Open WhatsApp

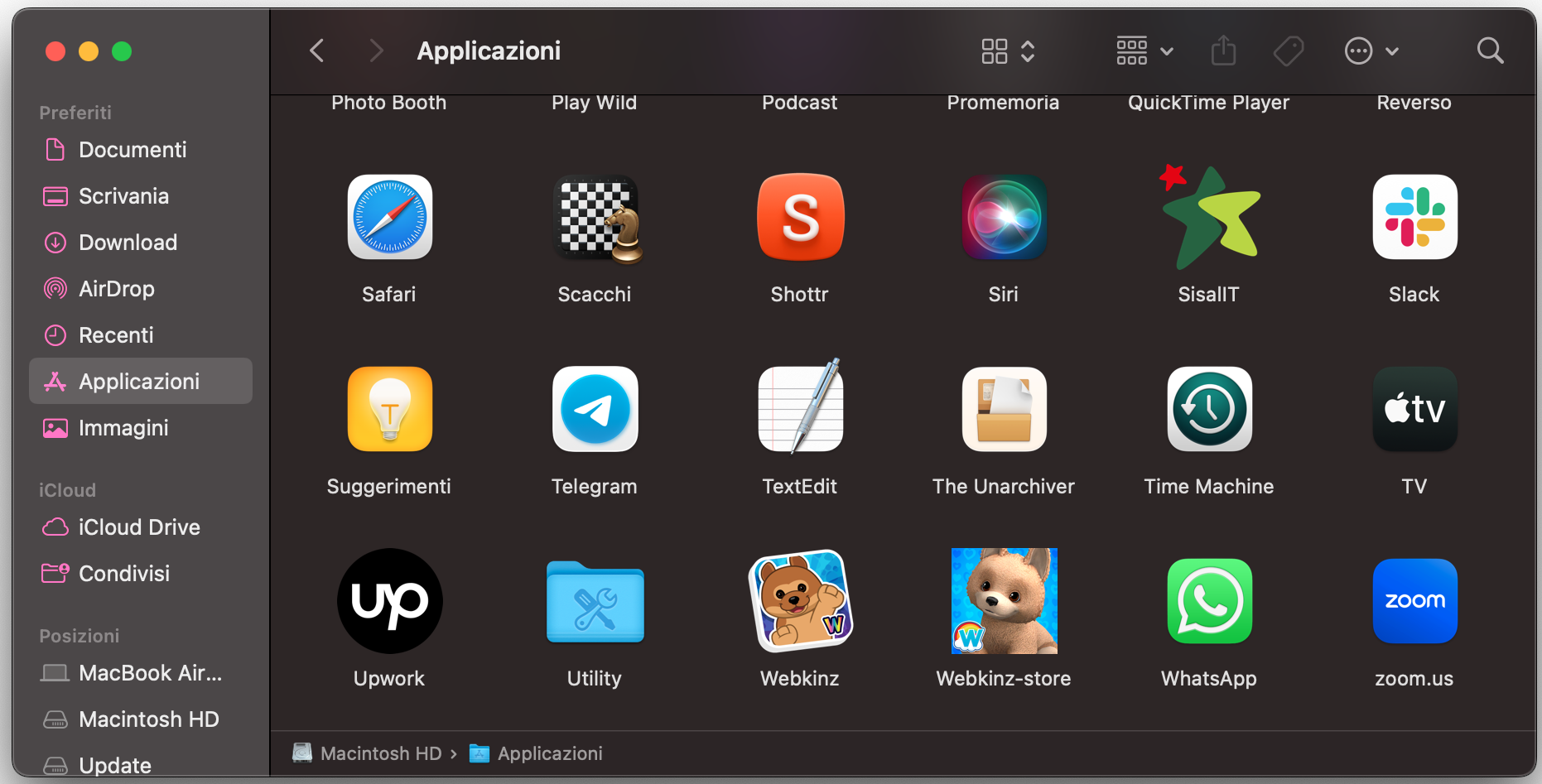[1208, 601]
